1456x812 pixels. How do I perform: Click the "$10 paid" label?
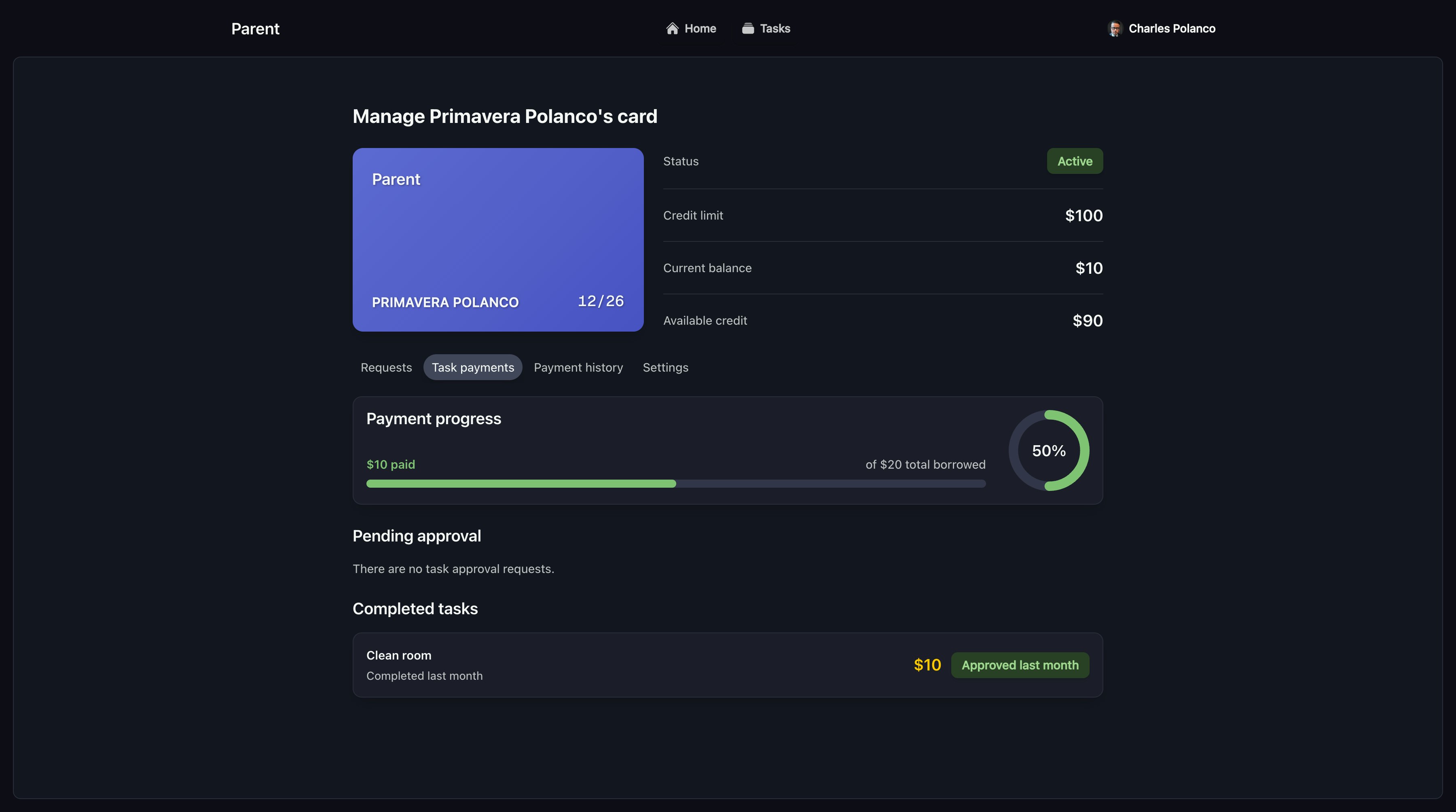click(x=391, y=465)
